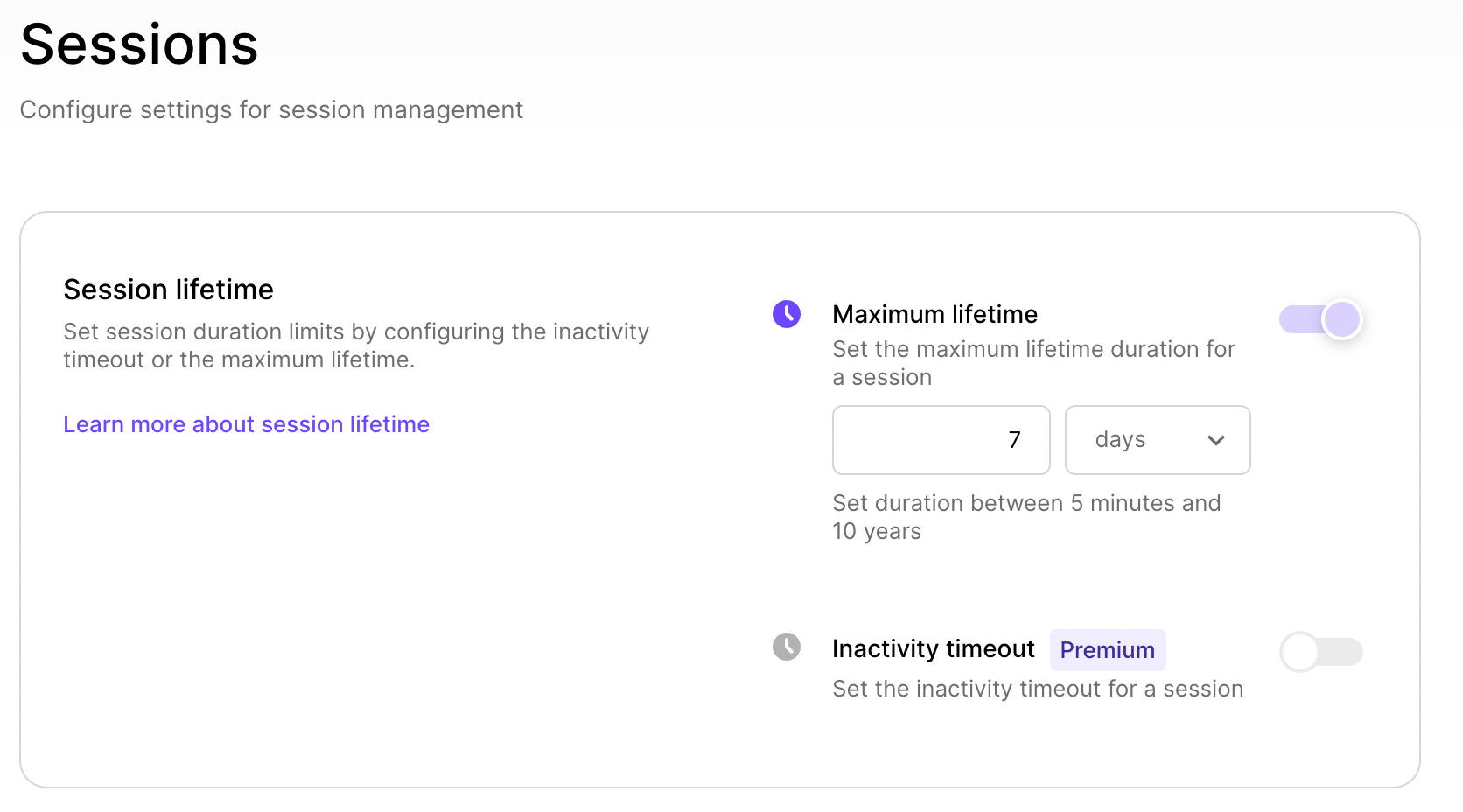Open 'Learn more about session lifetime'
Image resolution: width=1463 pixels, height=812 pixels.
click(246, 424)
